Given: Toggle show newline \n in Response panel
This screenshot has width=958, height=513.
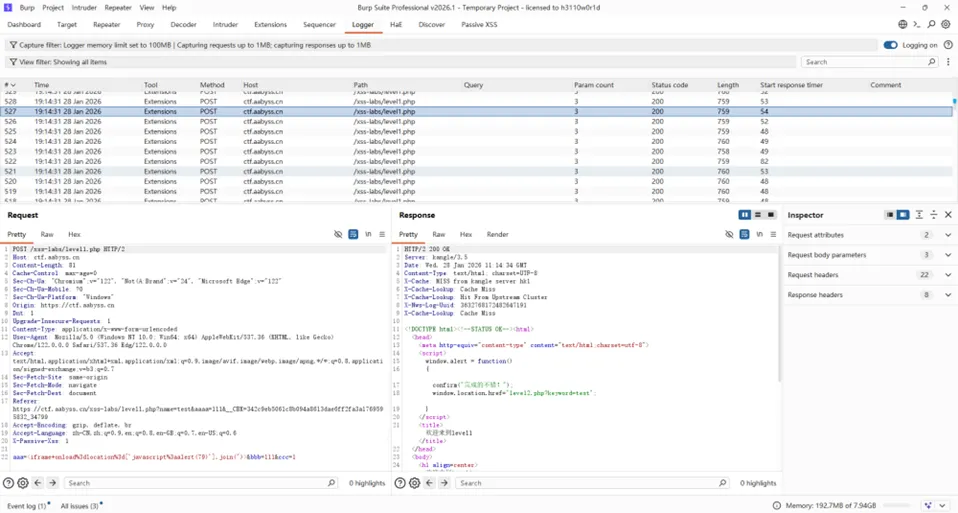Looking at the screenshot, I should coord(759,235).
